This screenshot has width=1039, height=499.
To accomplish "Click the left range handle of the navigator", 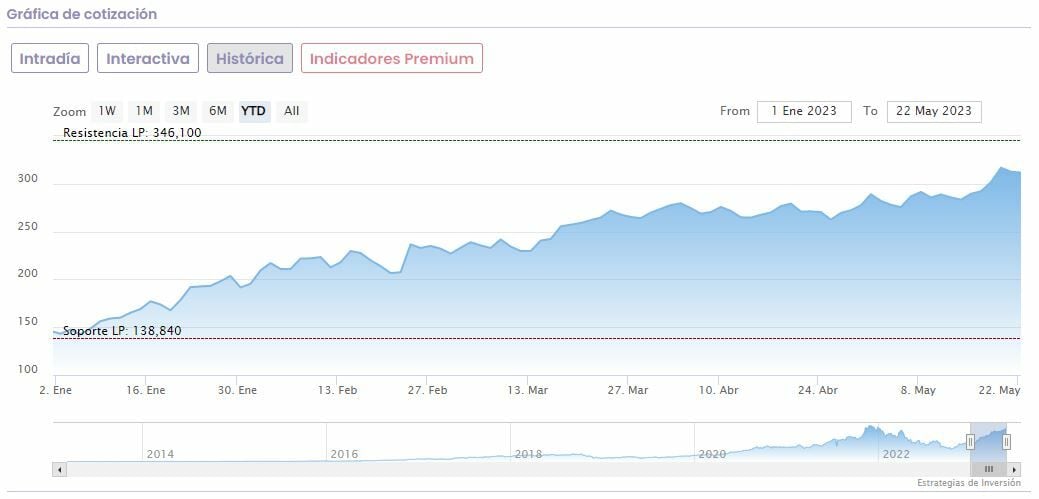I will pyautogui.click(x=970, y=442).
